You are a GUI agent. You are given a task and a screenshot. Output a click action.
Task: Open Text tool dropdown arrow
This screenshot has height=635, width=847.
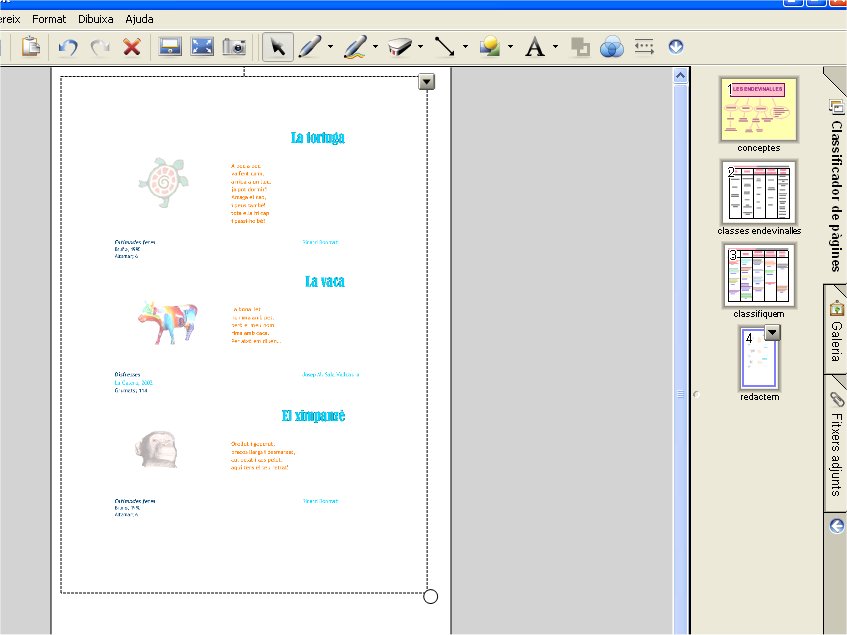point(555,47)
